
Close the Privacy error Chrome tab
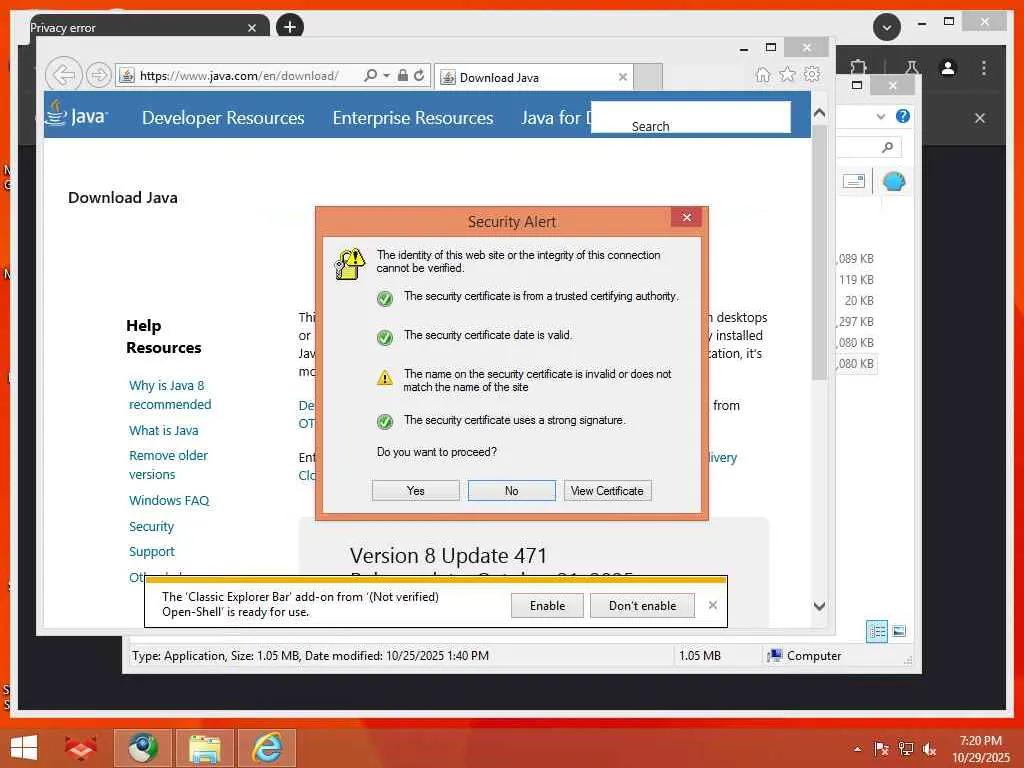coord(252,28)
